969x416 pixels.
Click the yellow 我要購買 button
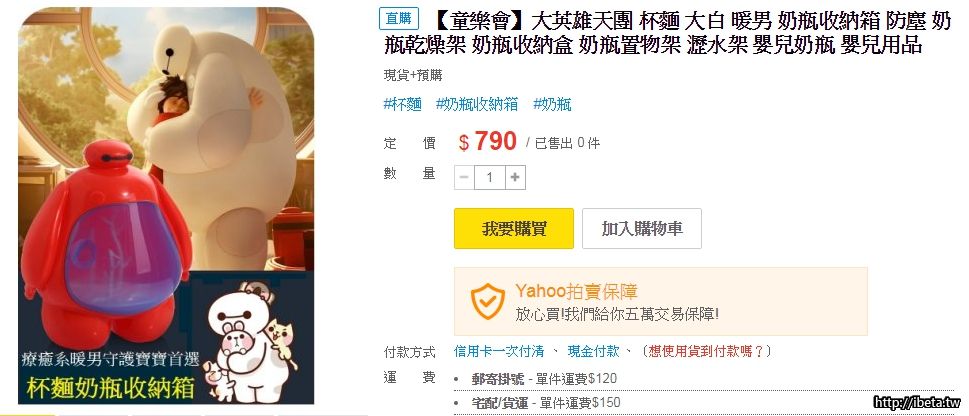point(514,229)
